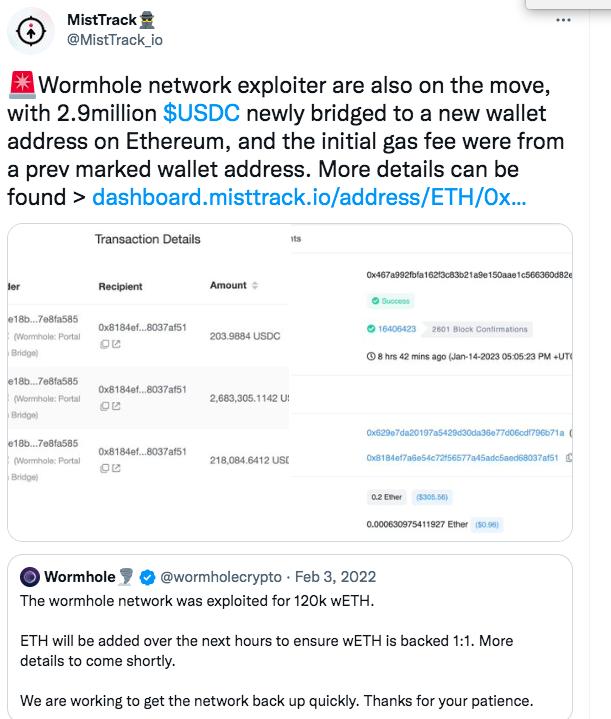Click the MistTrack profile avatar
Image resolution: width=611 pixels, height=719 pixels.
30,31
